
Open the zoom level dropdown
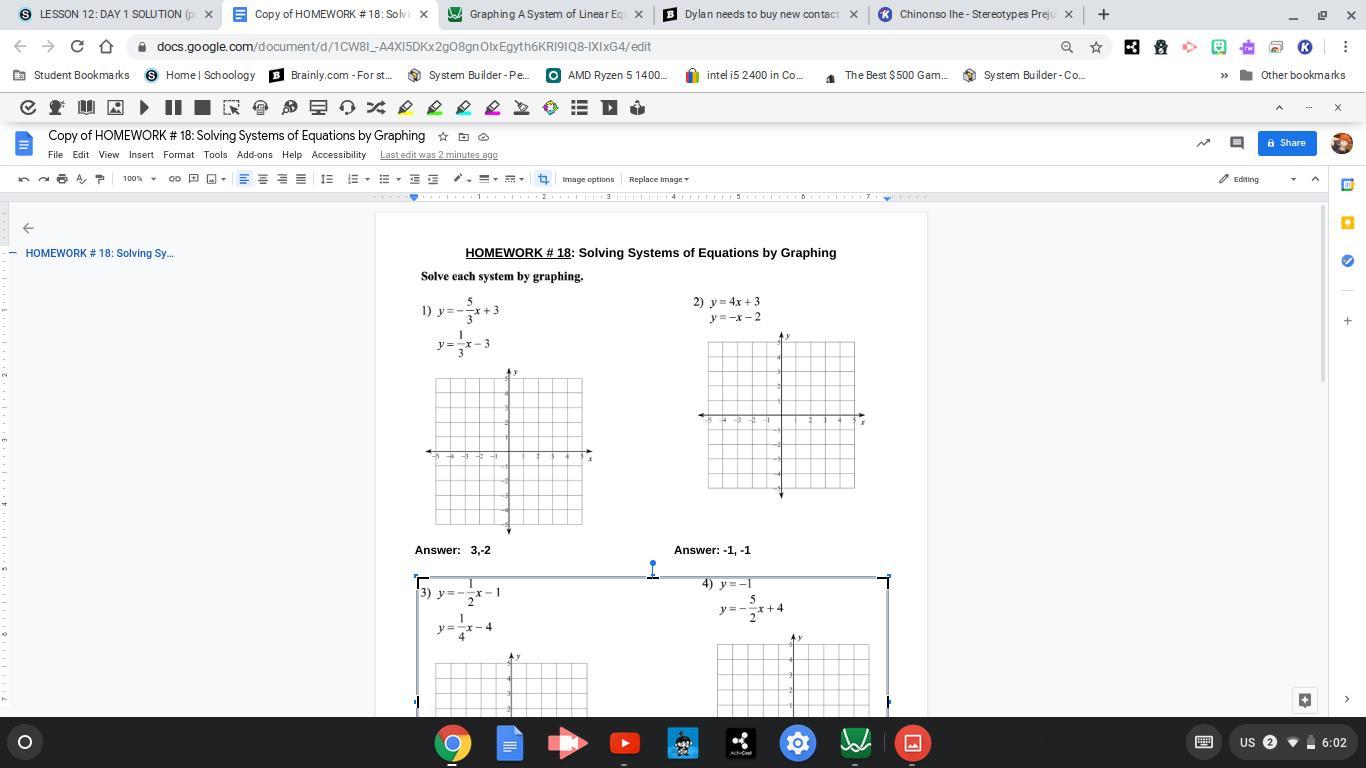point(139,179)
